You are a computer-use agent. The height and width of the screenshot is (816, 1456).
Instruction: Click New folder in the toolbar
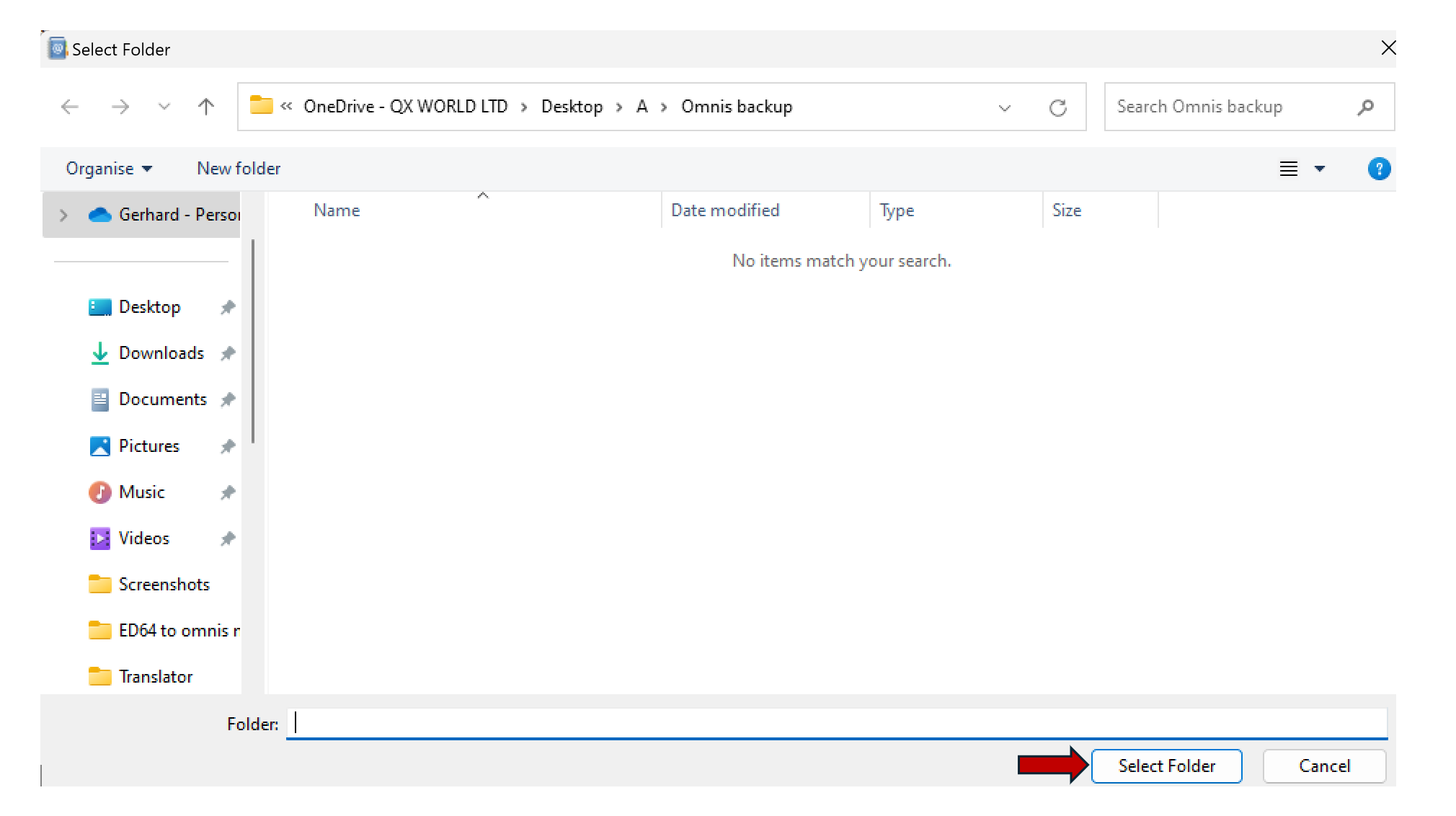click(239, 169)
